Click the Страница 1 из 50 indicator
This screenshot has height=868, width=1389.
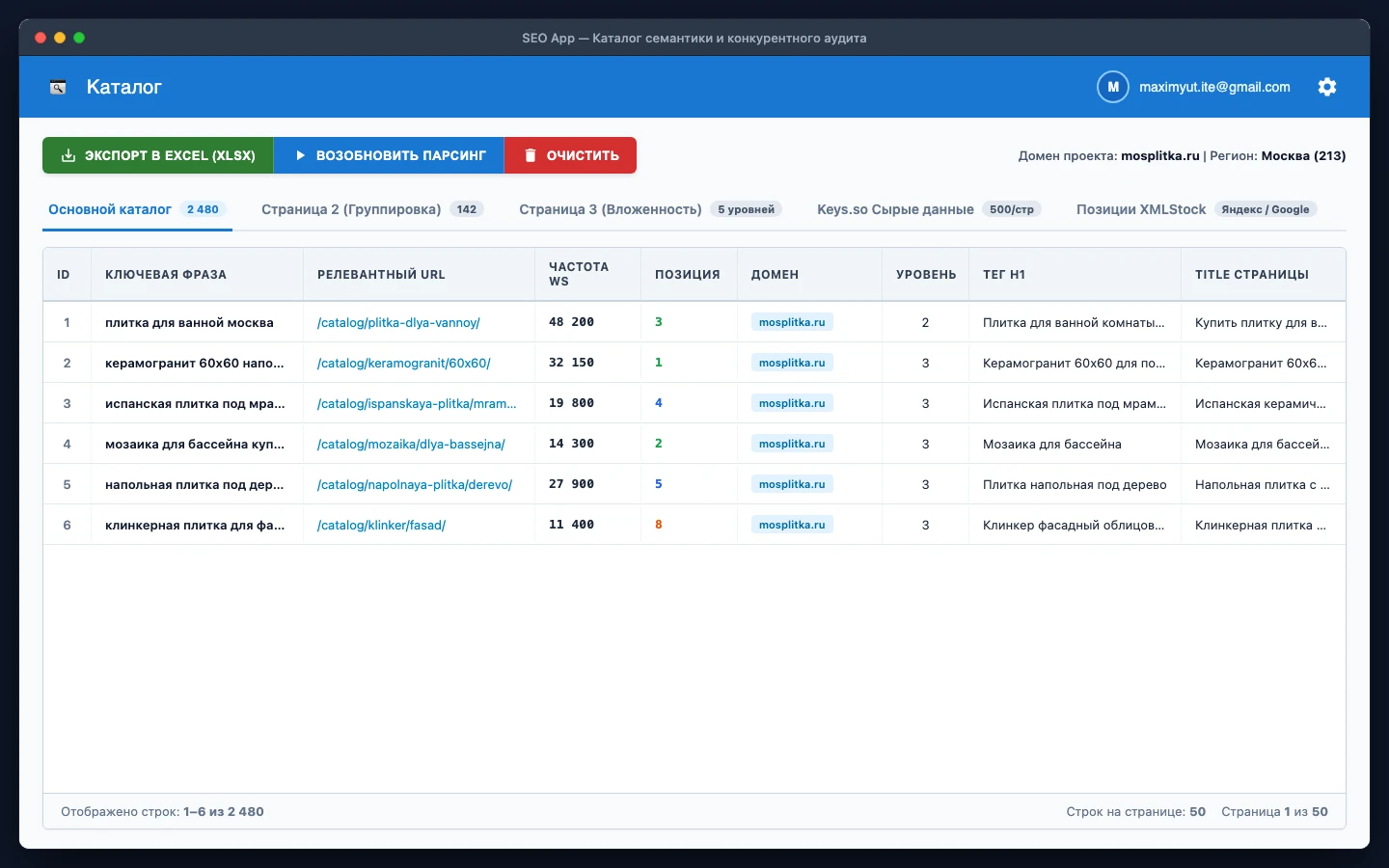(1274, 812)
